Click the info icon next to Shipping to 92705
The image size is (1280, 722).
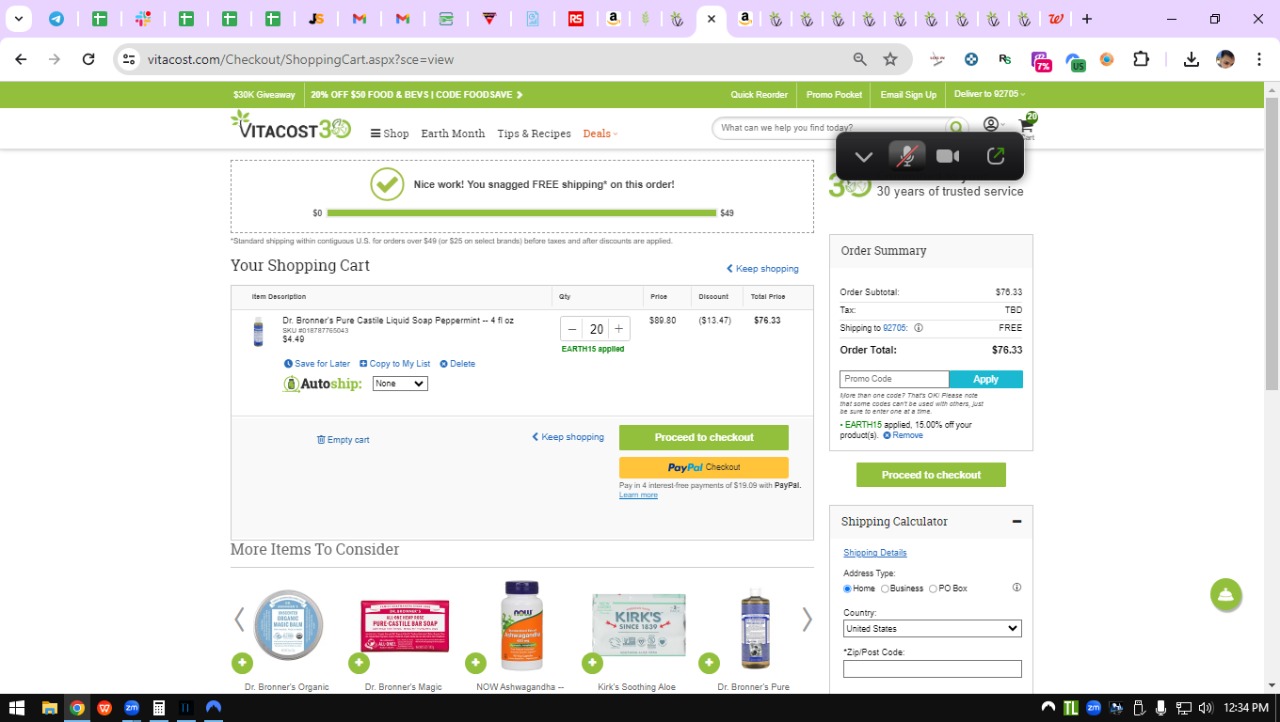pos(918,328)
